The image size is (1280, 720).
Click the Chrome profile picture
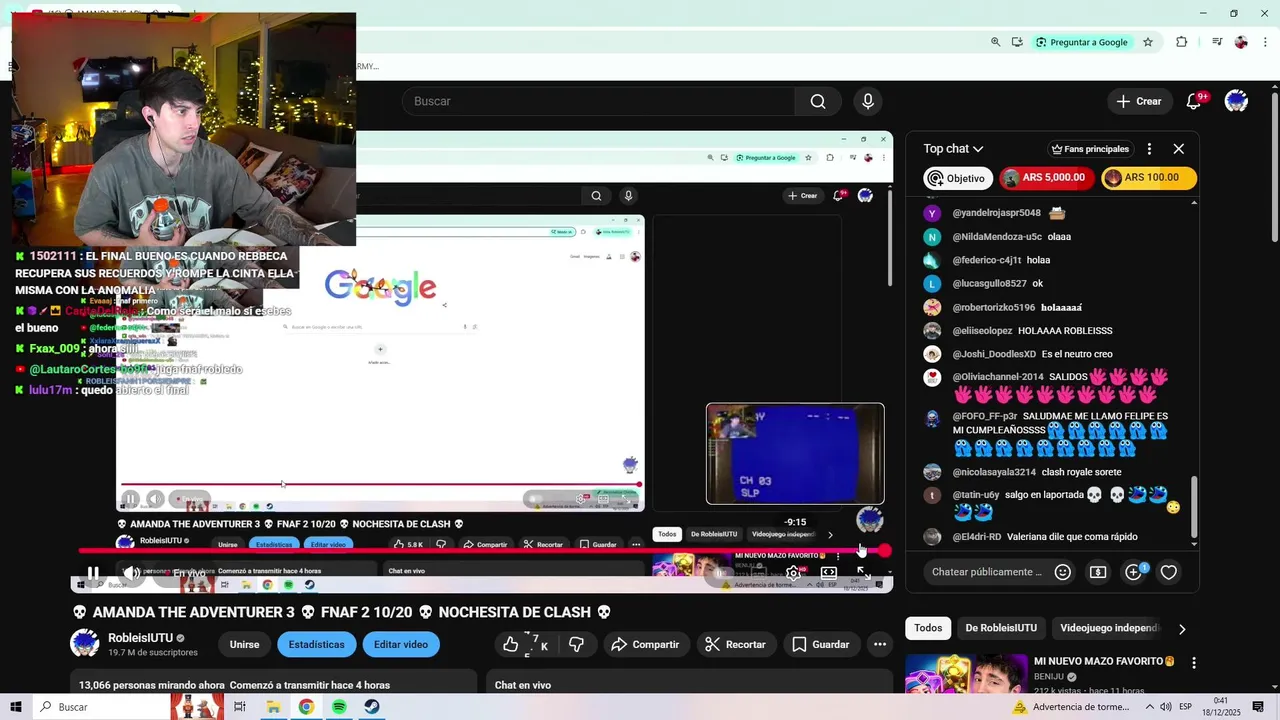click(x=1241, y=42)
